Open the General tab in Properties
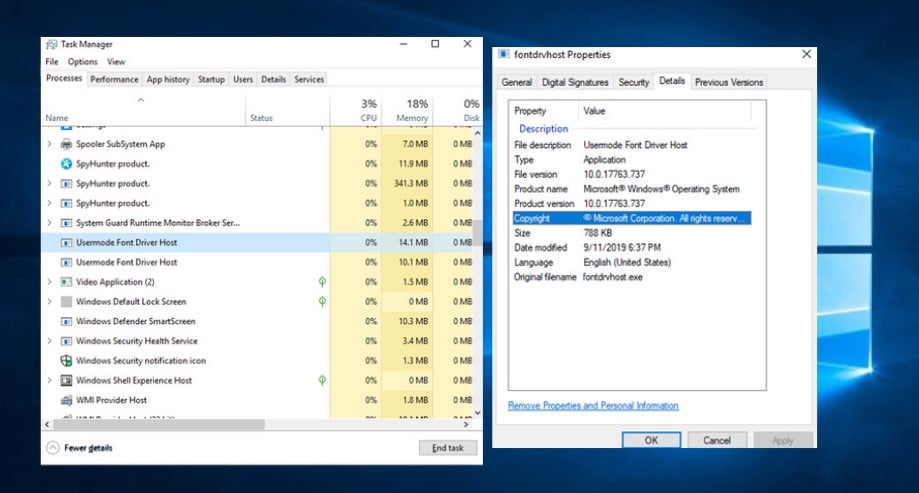Screen dimensions: 919x493 click(516, 82)
